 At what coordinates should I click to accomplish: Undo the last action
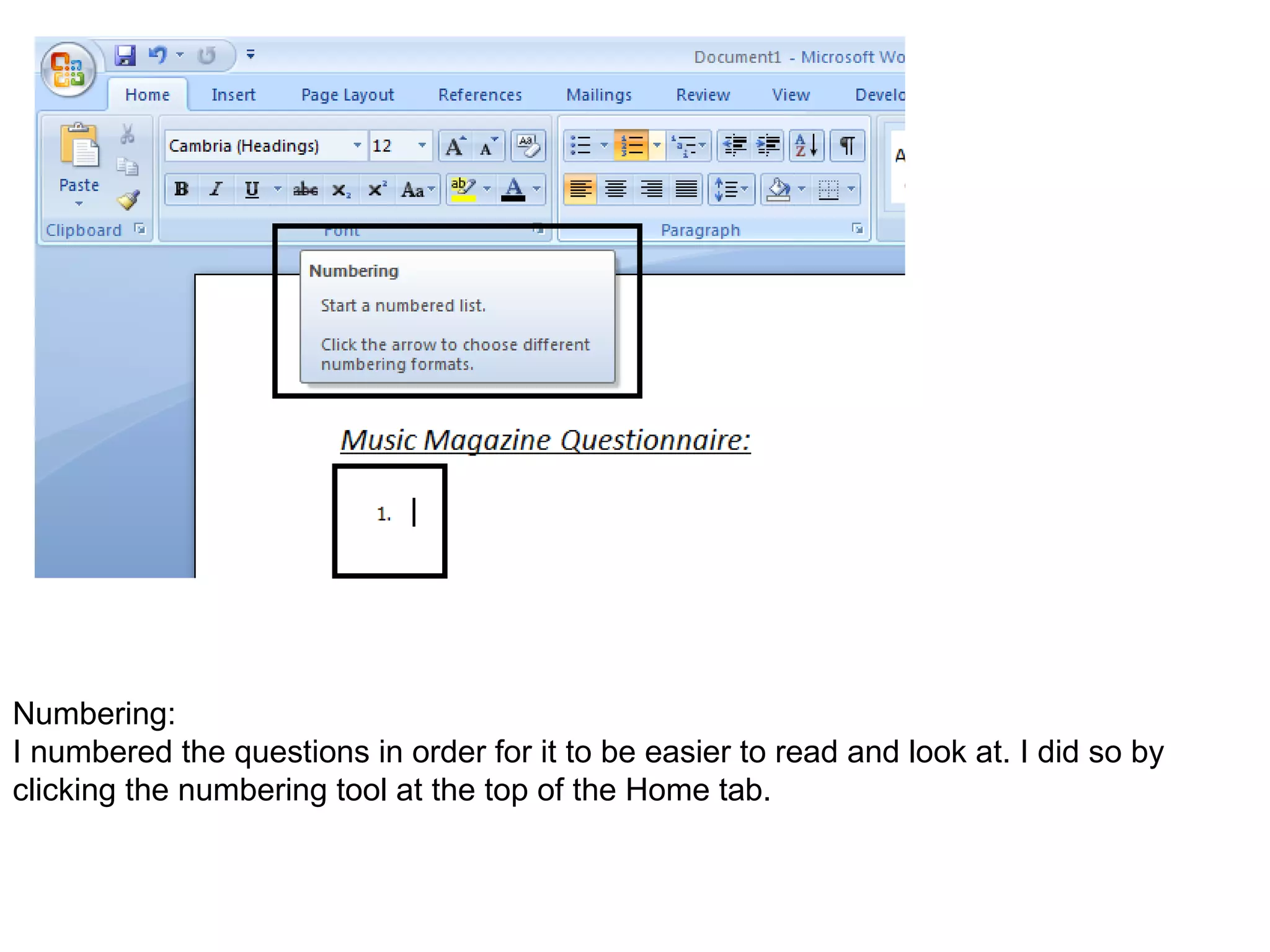158,55
